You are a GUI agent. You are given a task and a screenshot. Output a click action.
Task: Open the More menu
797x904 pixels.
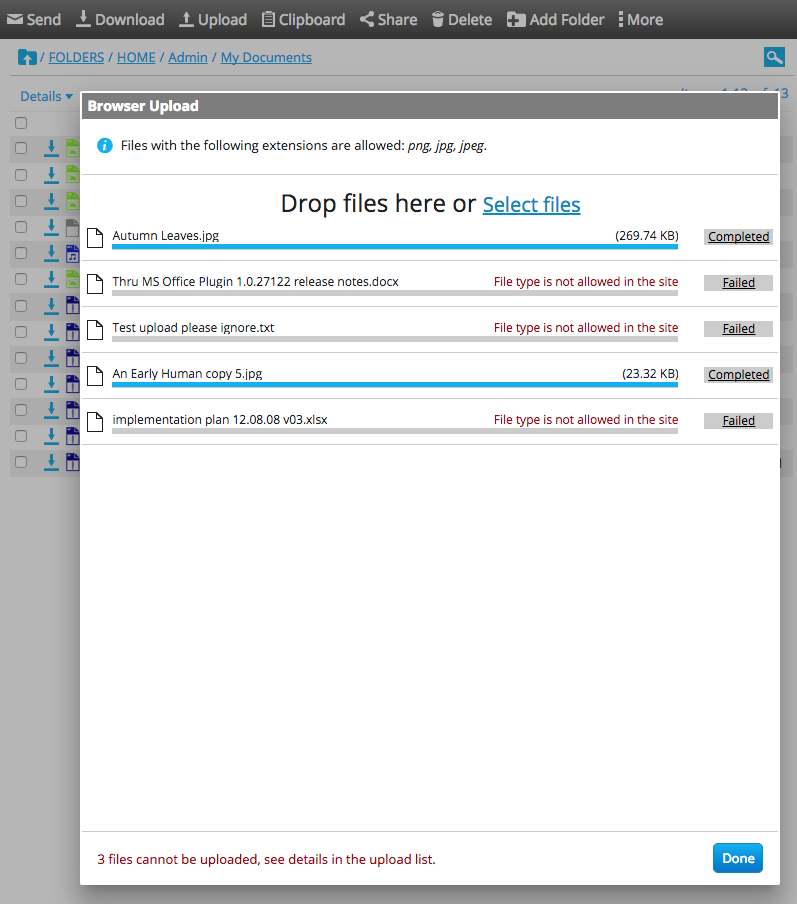click(x=640, y=20)
